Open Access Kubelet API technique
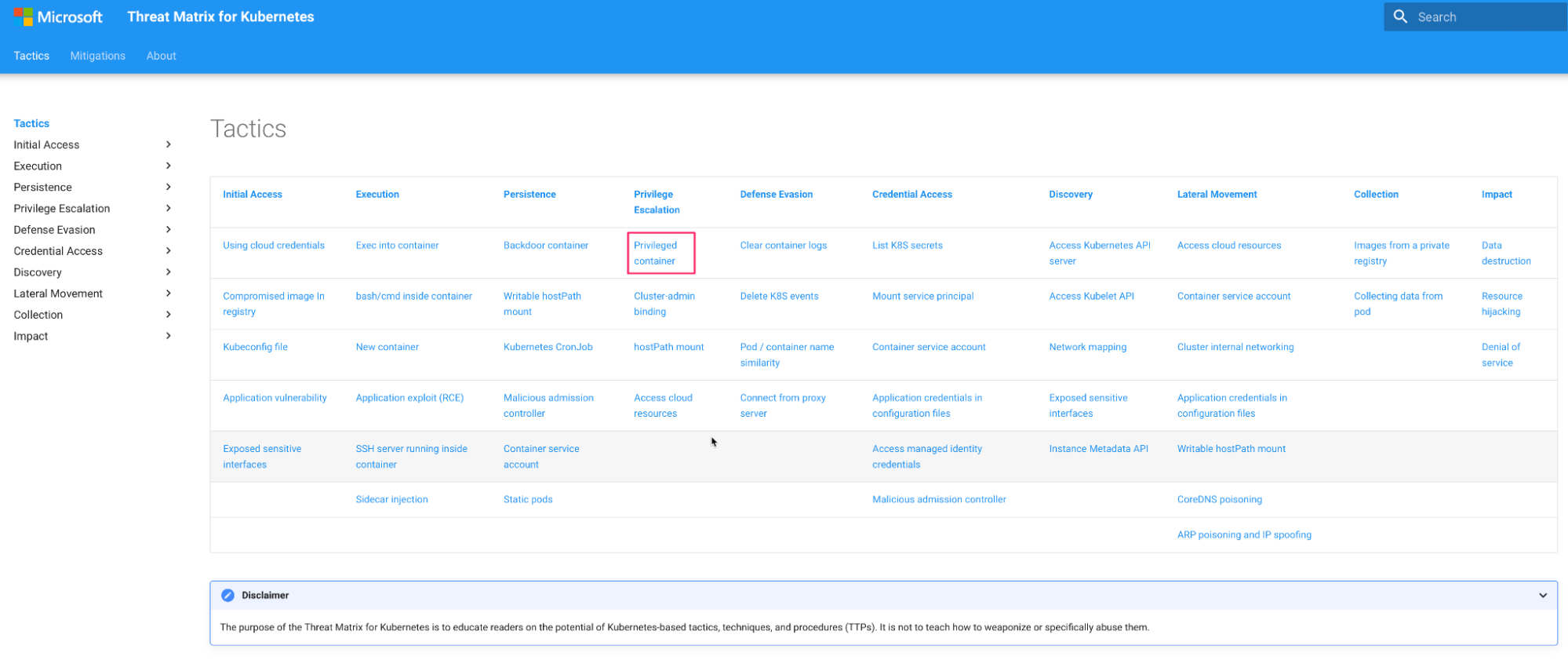This screenshot has height=660, width=1568. 1091,297
